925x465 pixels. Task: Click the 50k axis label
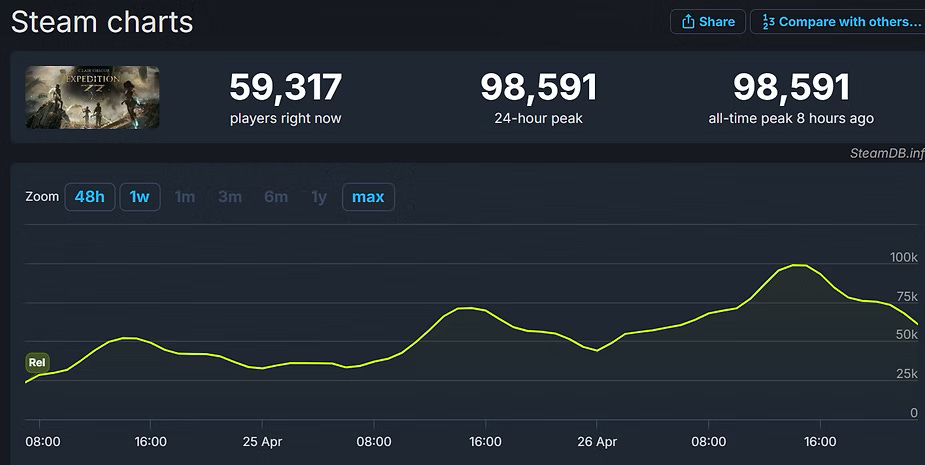click(907, 335)
